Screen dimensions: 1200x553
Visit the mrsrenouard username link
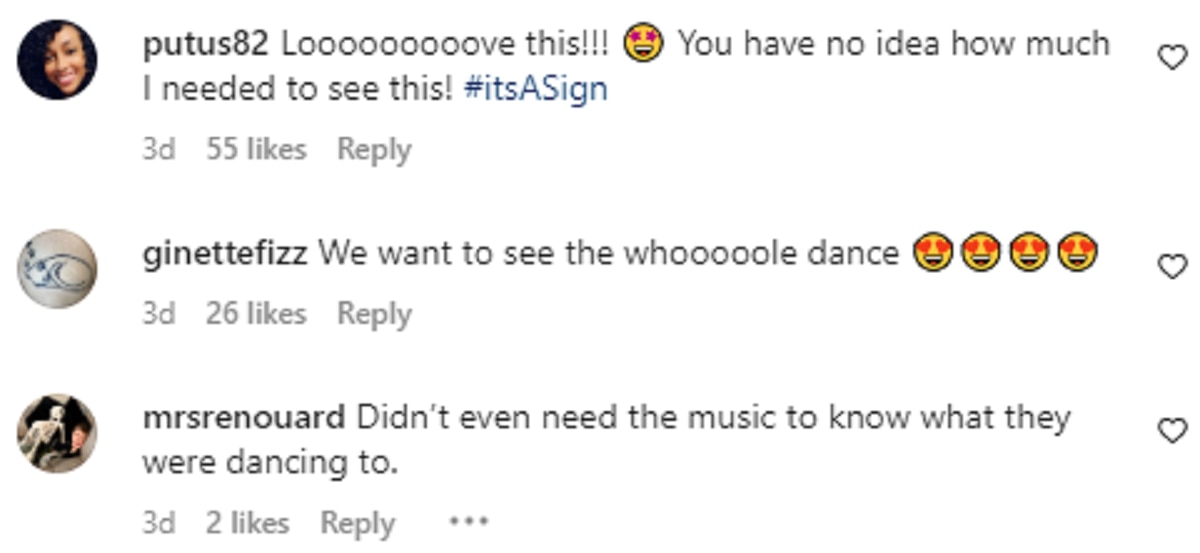[244, 417]
